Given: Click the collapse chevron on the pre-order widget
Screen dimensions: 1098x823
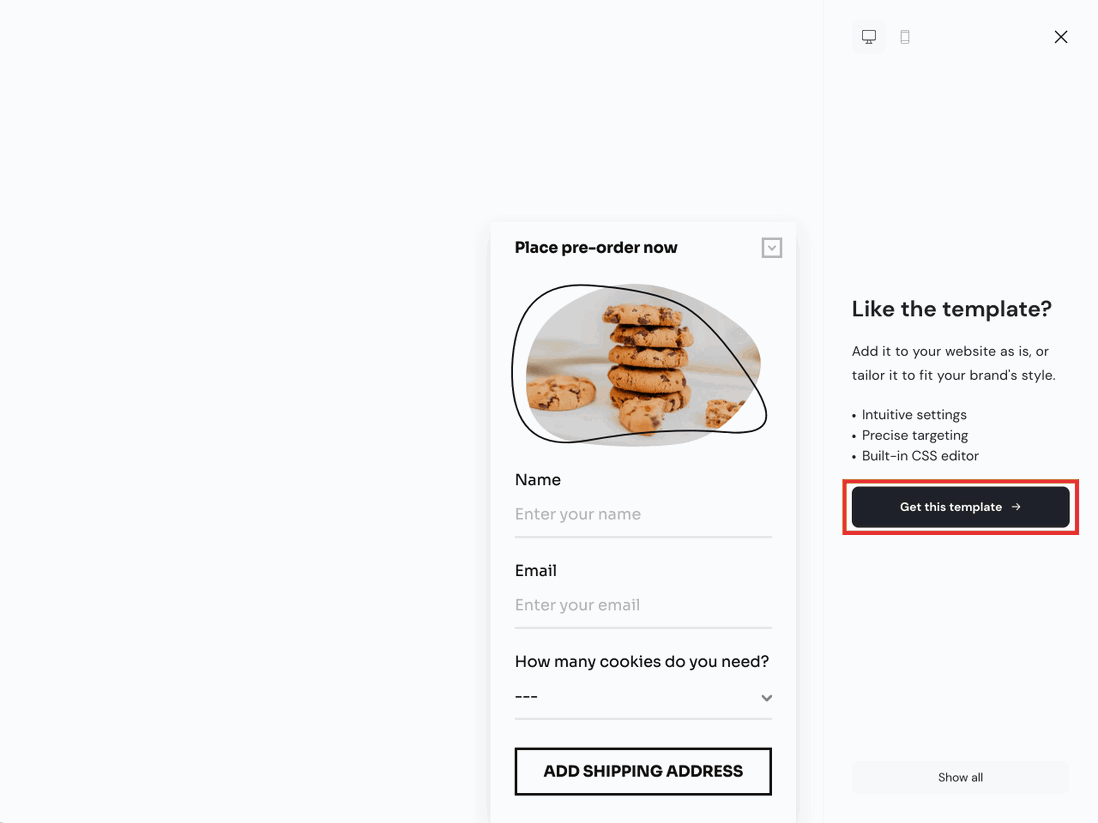Looking at the screenshot, I should [x=771, y=247].
